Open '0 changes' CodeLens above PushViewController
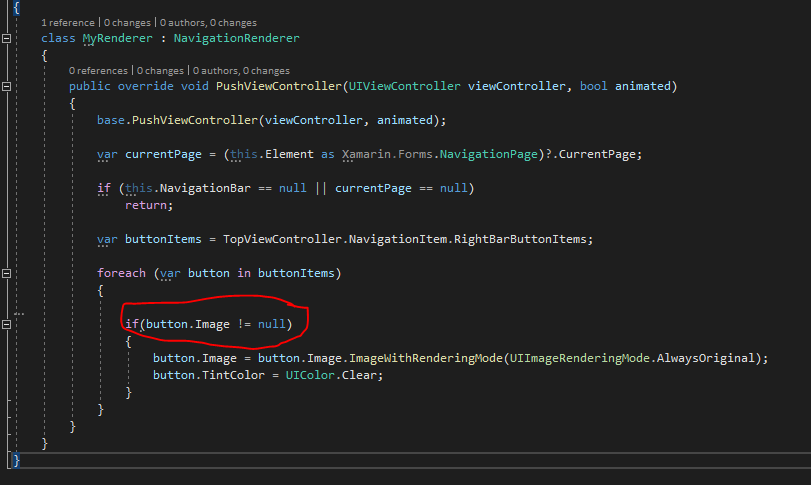Screen dimensions: 811x485 160,71
